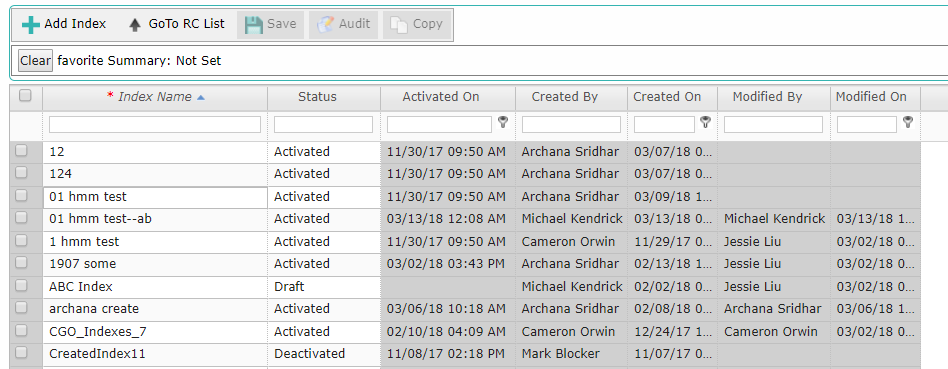Tick the checkbox for 01 hmm test--ab
This screenshot has height=369, width=948.
(21, 218)
